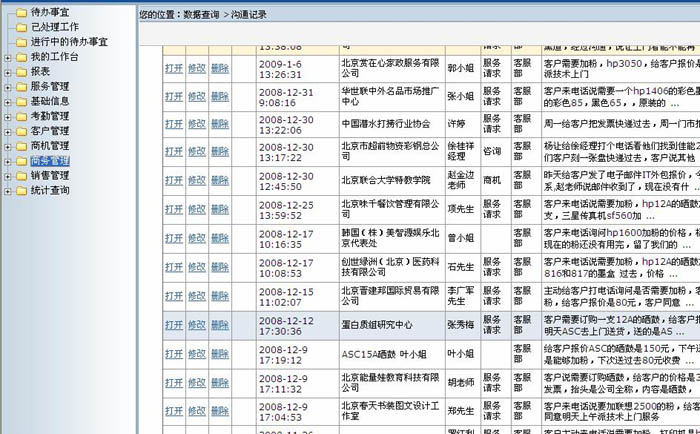The height and width of the screenshot is (434, 700).
Task: Click 删除 for 中国潜水打捞行业协会 record
Action: tap(219, 124)
